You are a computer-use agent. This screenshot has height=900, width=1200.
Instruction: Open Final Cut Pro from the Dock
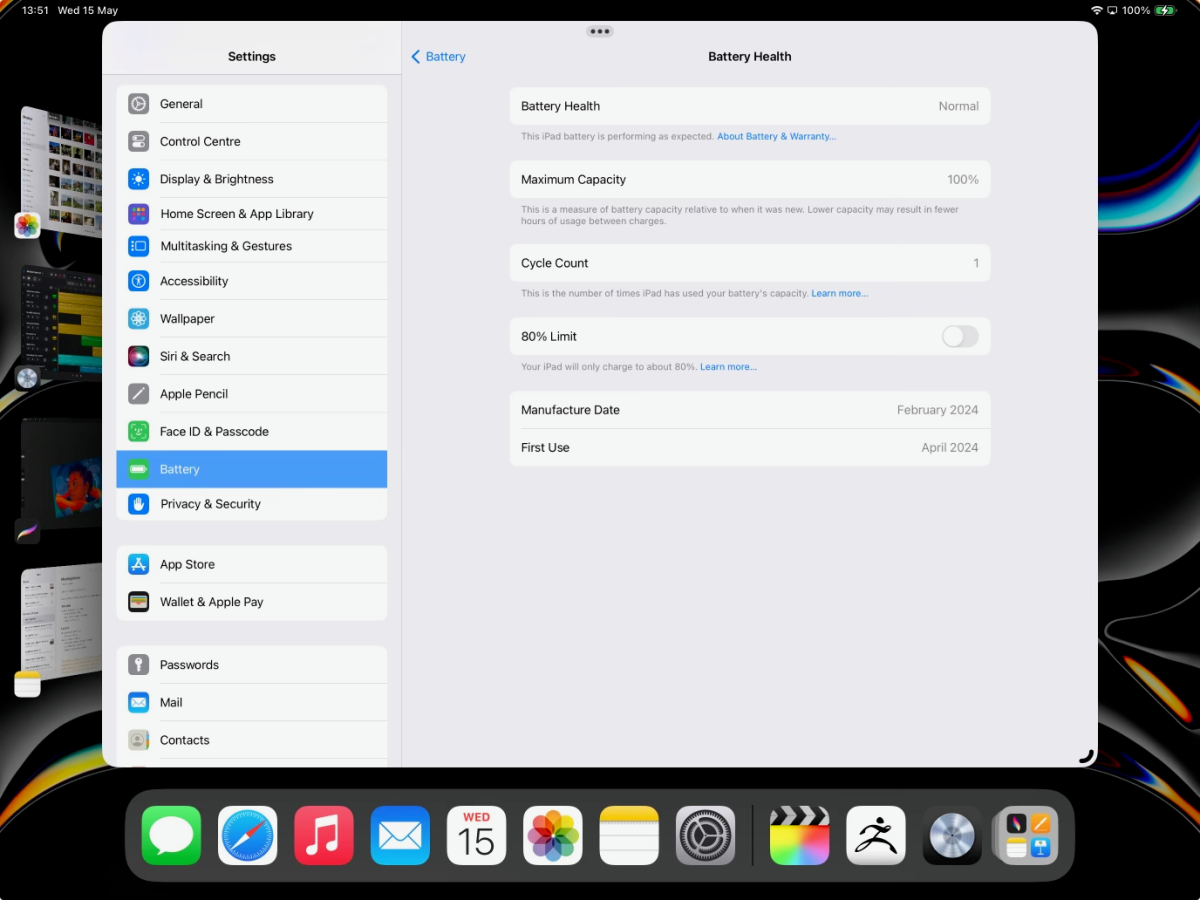click(x=800, y=835)
